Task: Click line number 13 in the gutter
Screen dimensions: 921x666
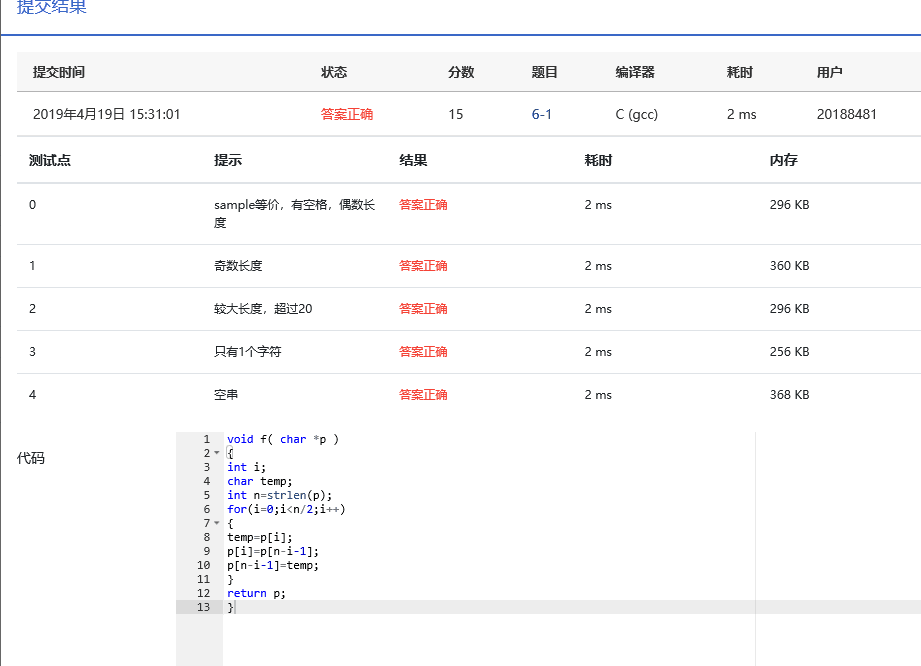Action: click(x=204, y=607)
